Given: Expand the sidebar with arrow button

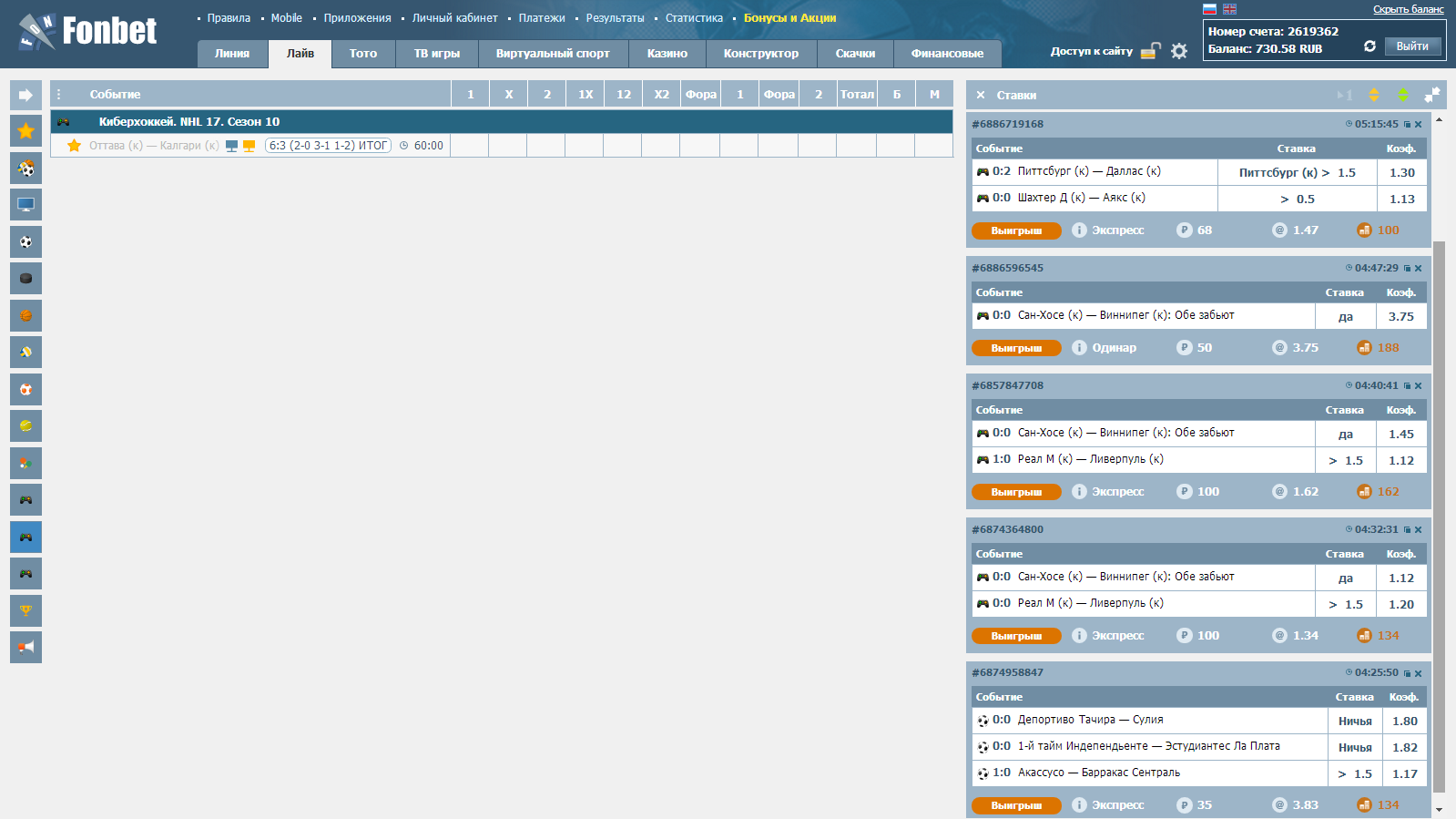Looking at the screenshot, I should pos(25,95).
